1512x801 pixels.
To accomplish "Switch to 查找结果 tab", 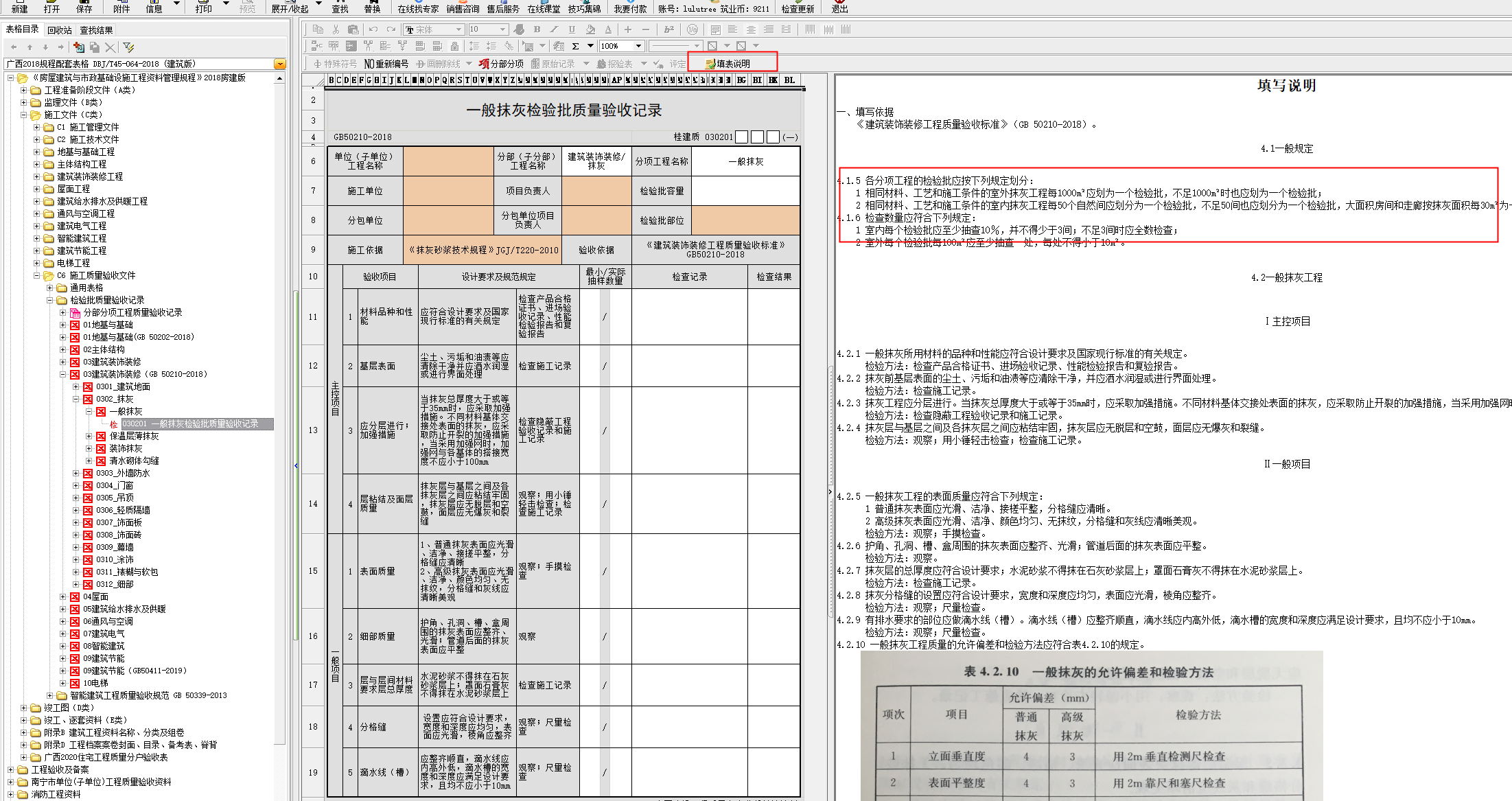I will (96, 30).
